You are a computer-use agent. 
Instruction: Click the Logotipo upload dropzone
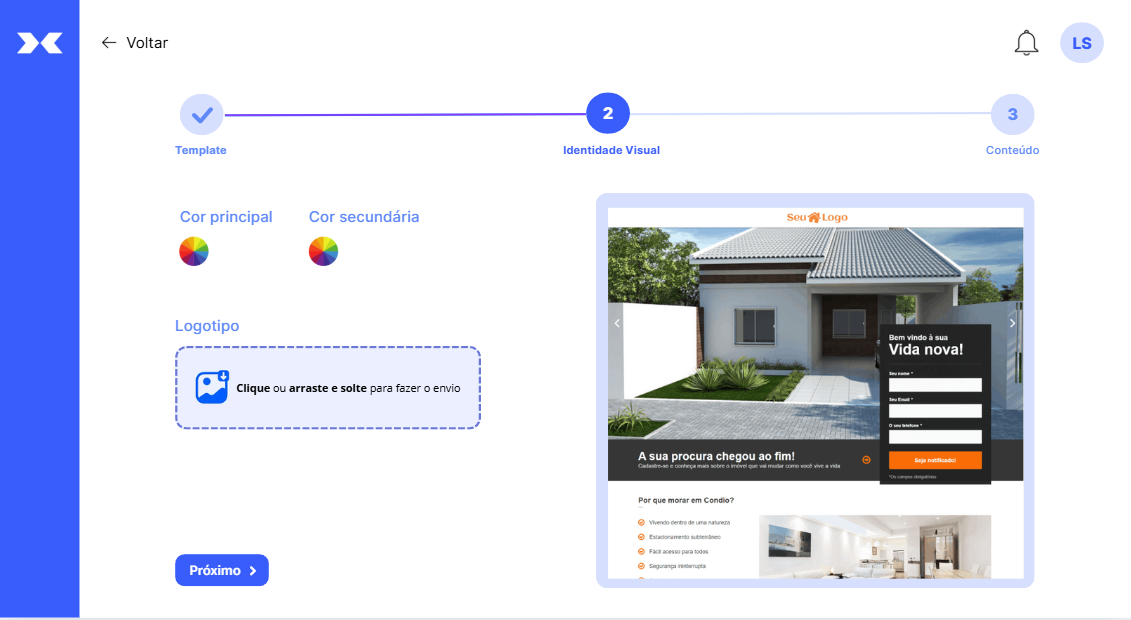pyautogui.click(x=328, y=387)
